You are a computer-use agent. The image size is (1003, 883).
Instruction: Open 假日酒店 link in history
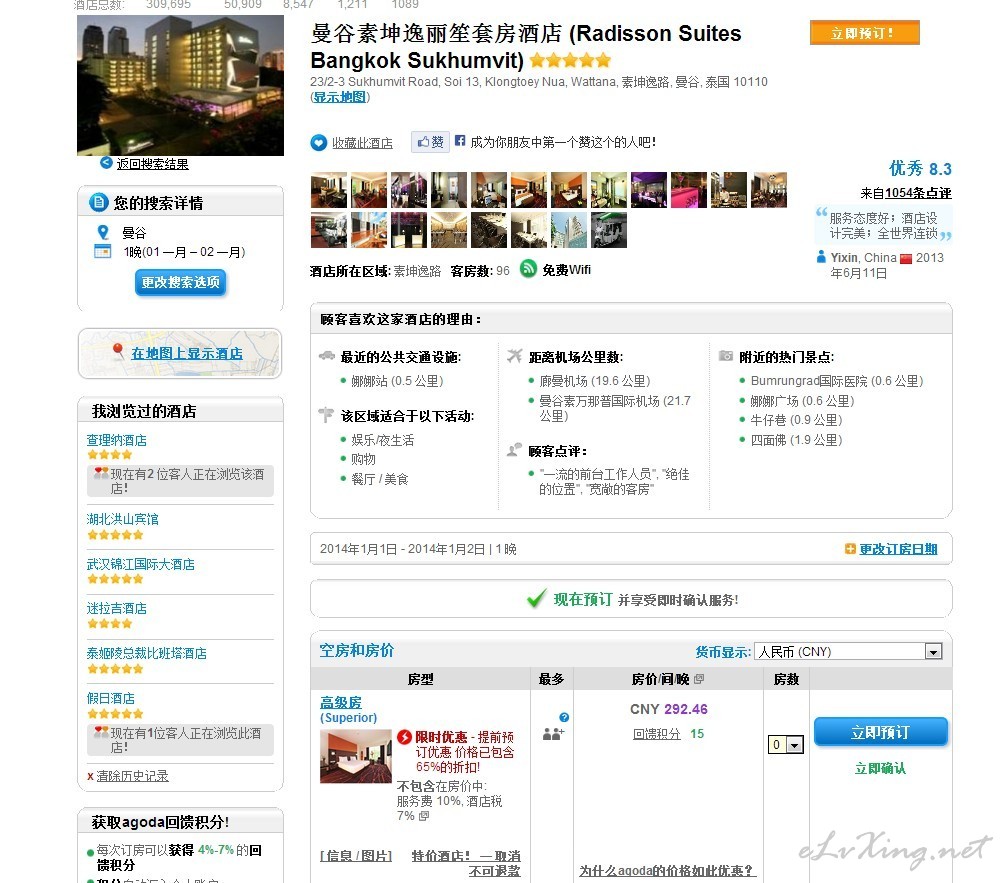pos(111,698)
